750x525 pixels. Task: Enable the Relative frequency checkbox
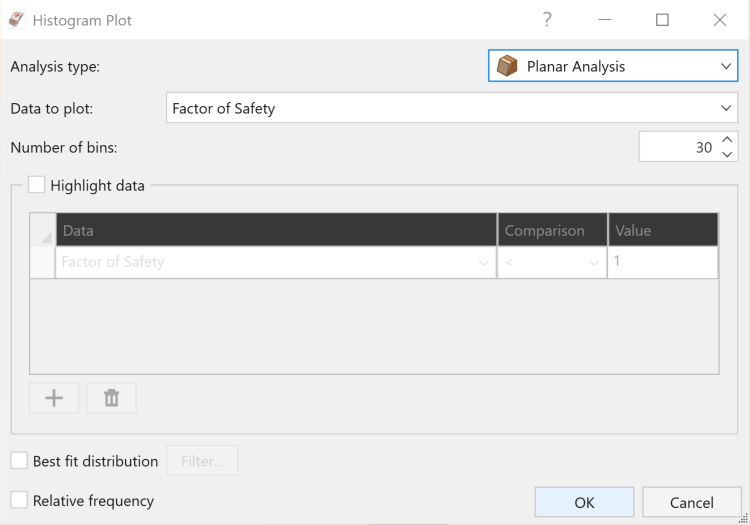[19, 500]
